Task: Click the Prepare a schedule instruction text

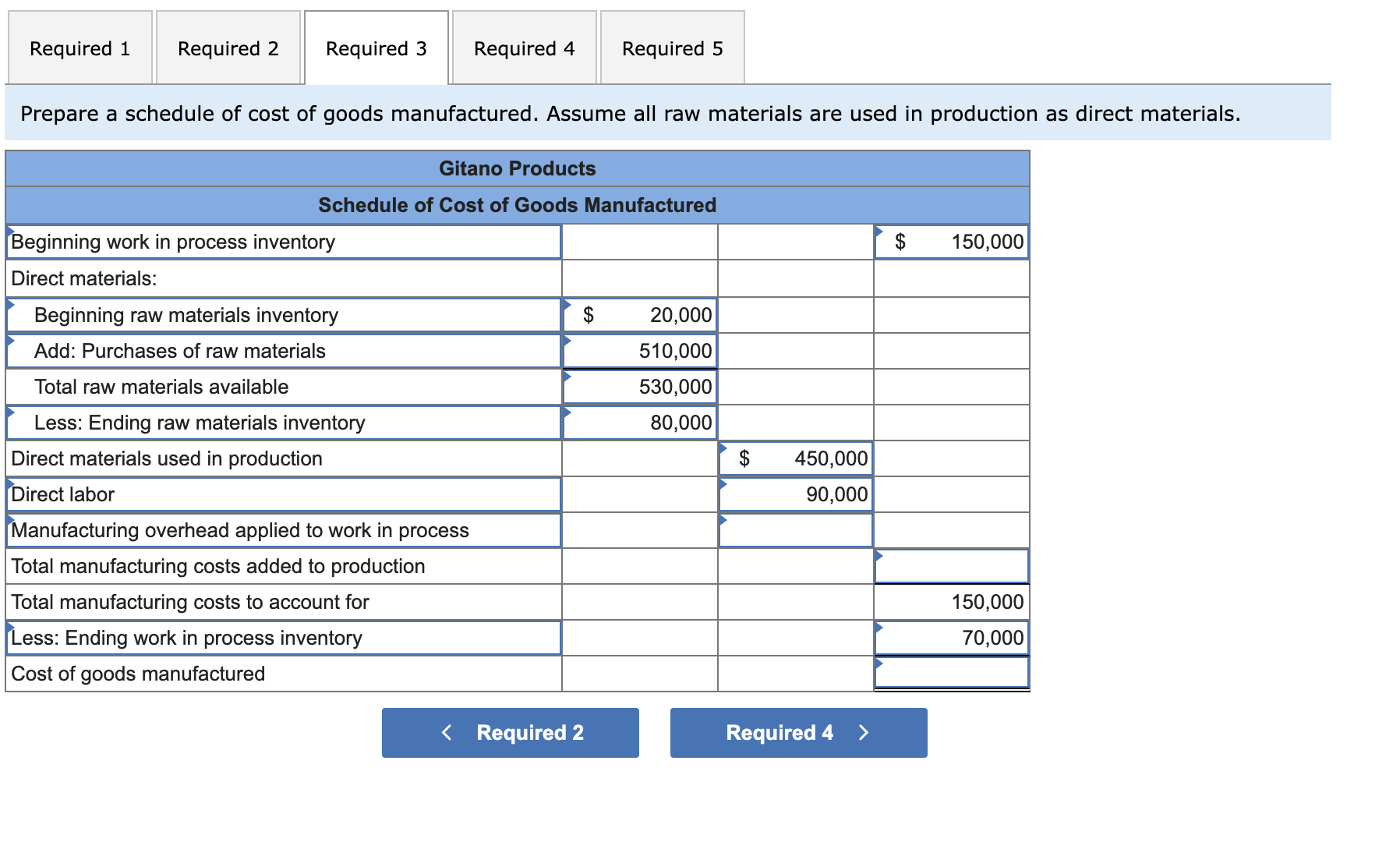Action: point(631,114)
